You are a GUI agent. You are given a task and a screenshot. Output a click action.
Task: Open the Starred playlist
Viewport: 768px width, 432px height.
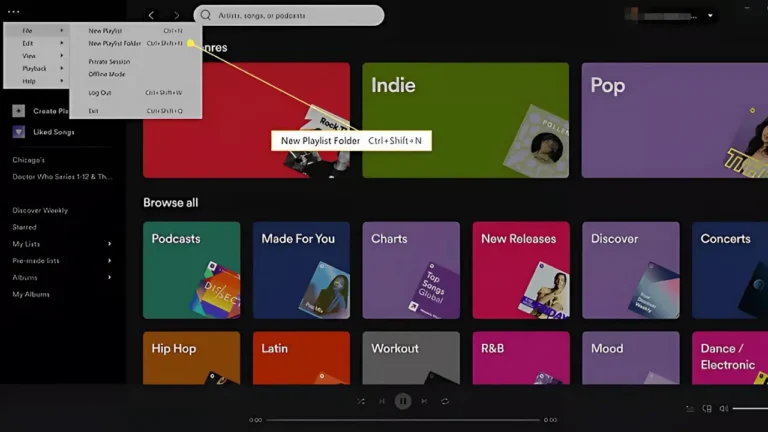click(24, 227)
